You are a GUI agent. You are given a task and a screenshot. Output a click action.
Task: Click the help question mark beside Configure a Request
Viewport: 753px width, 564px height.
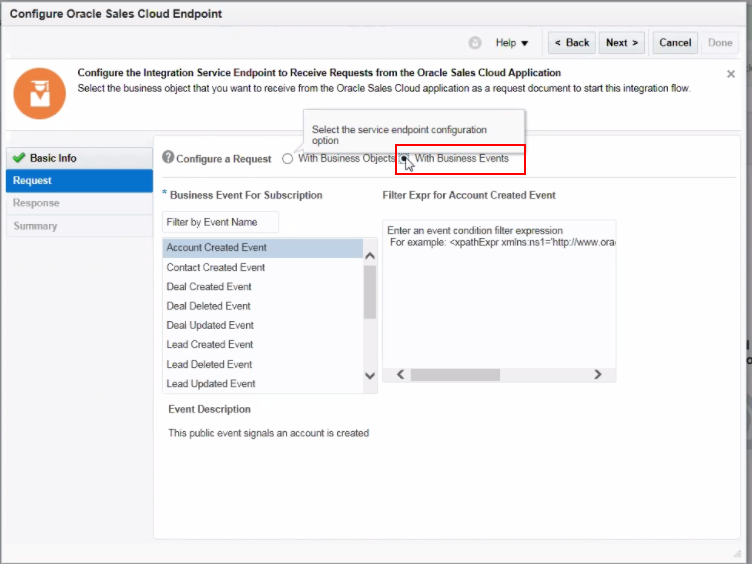click(168, 158)
